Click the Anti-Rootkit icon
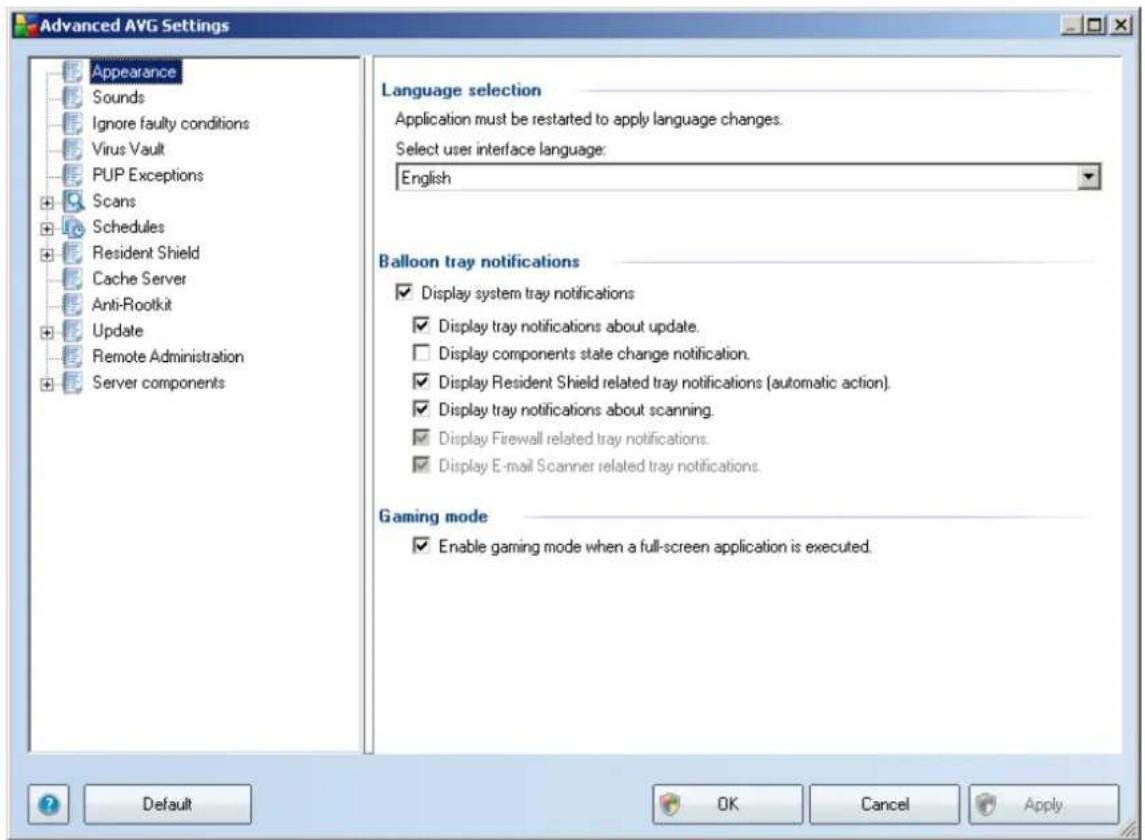The width and height of the screenshot is (1145, 840). (x=72, y=305)
